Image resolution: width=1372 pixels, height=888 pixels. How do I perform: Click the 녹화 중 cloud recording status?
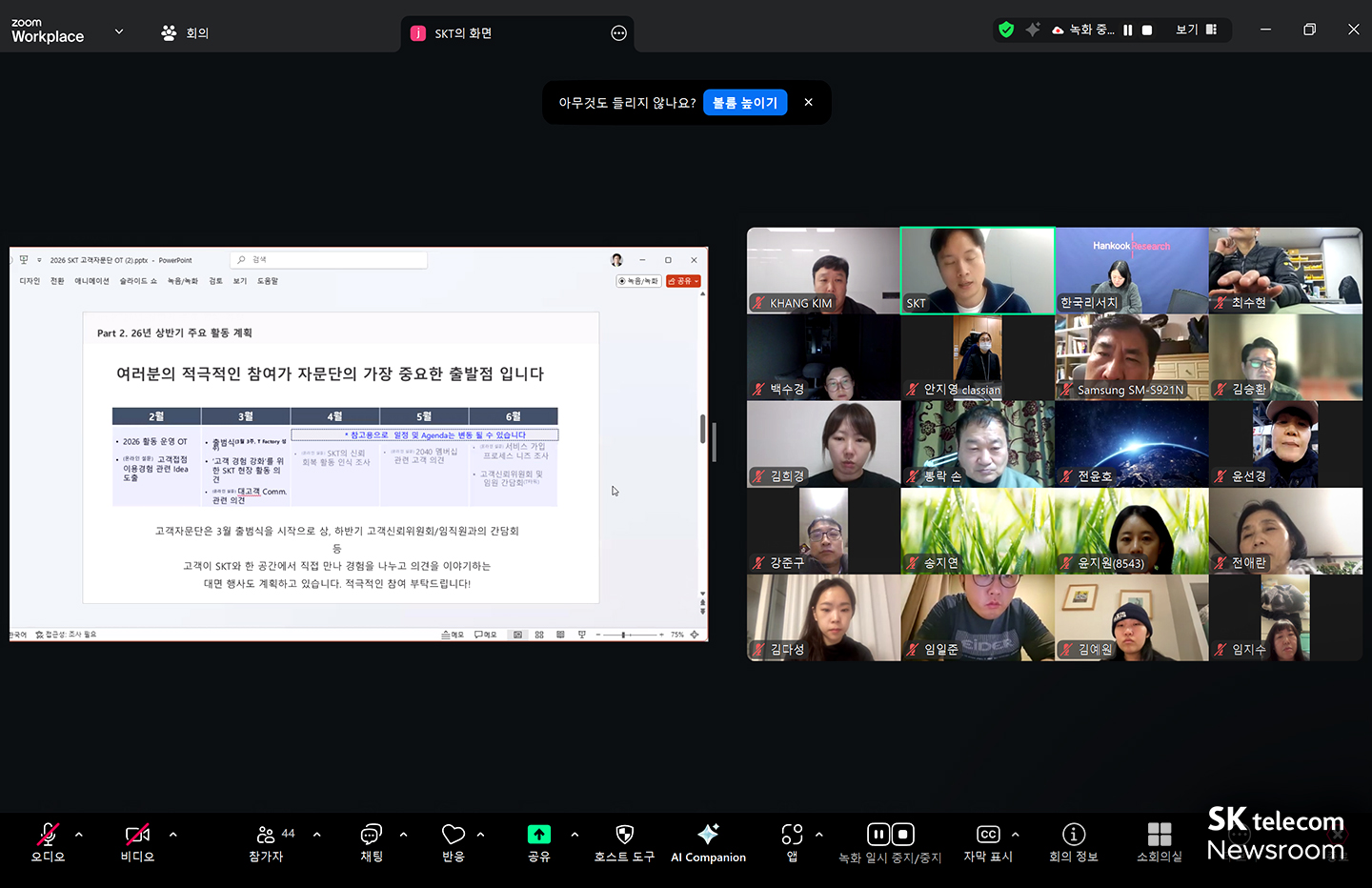(1083, 30)
